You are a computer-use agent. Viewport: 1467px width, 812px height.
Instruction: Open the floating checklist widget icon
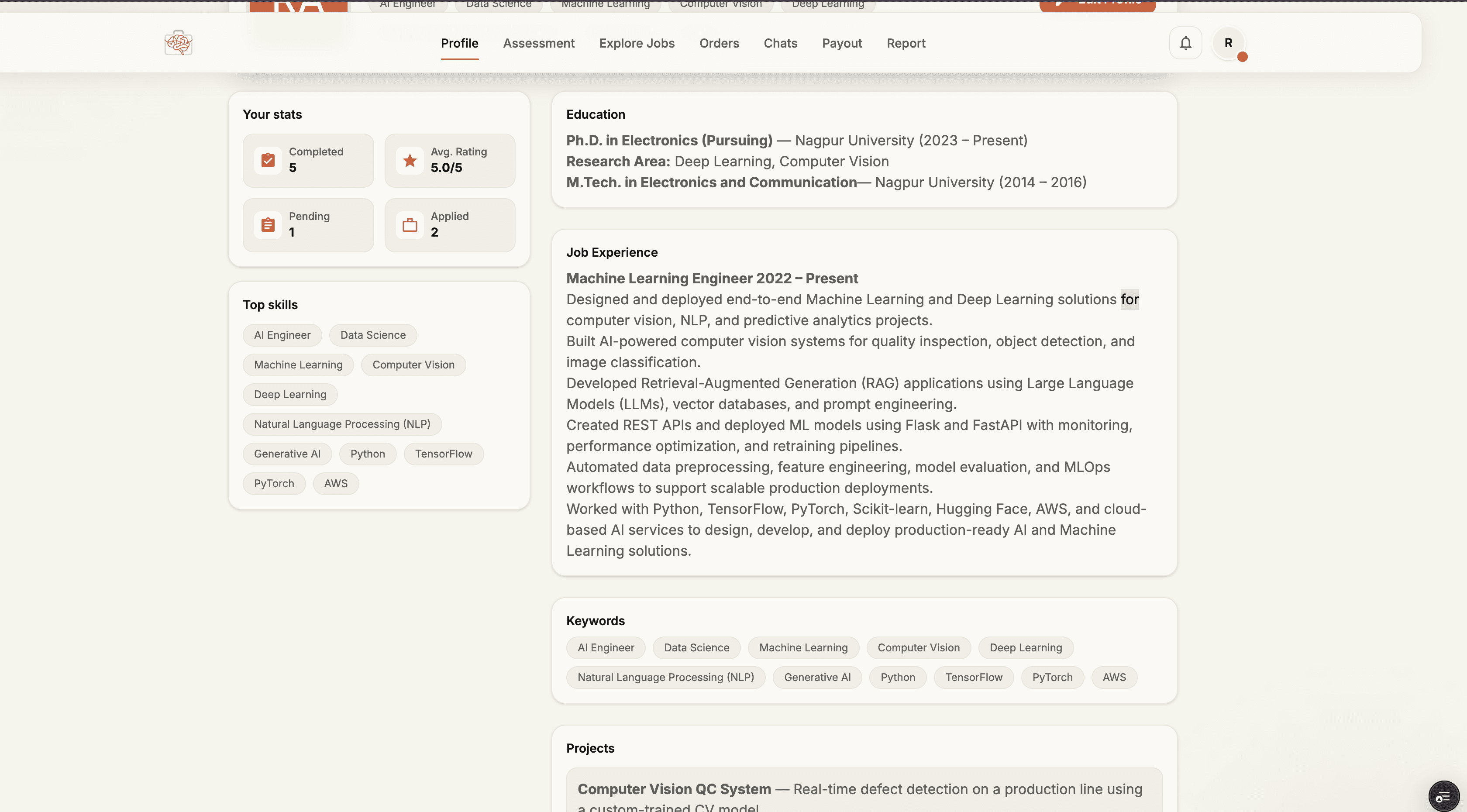tap(1444, 796)
